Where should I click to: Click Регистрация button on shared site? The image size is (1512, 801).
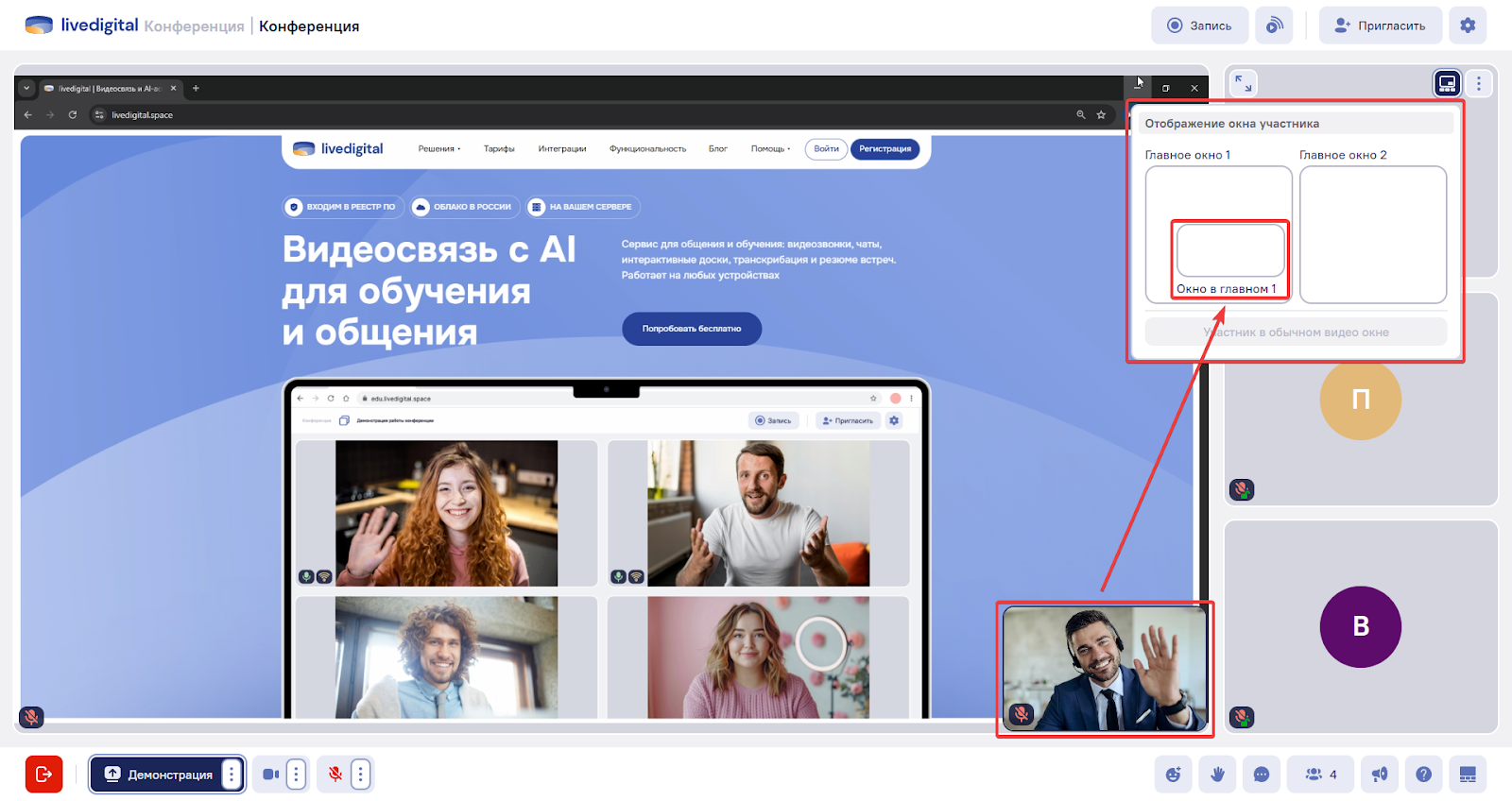click(x=885, y=149)
